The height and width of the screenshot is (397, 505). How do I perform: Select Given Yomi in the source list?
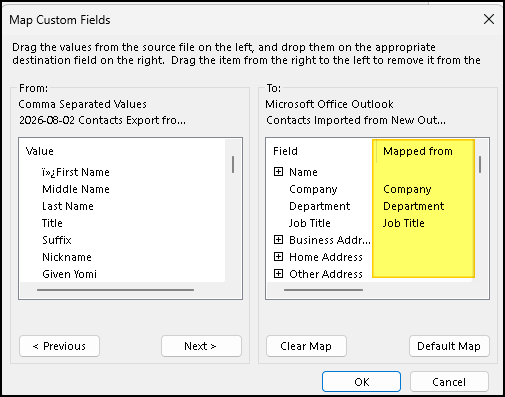70,274
